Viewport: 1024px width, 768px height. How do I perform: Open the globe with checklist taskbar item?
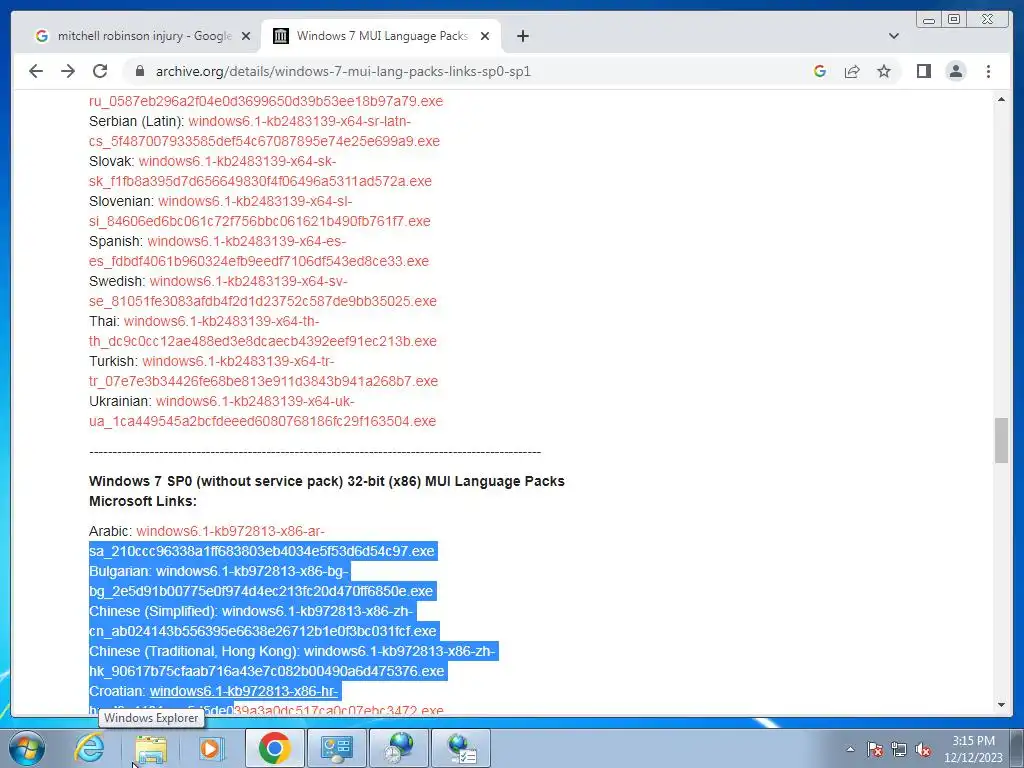[462, 748]
